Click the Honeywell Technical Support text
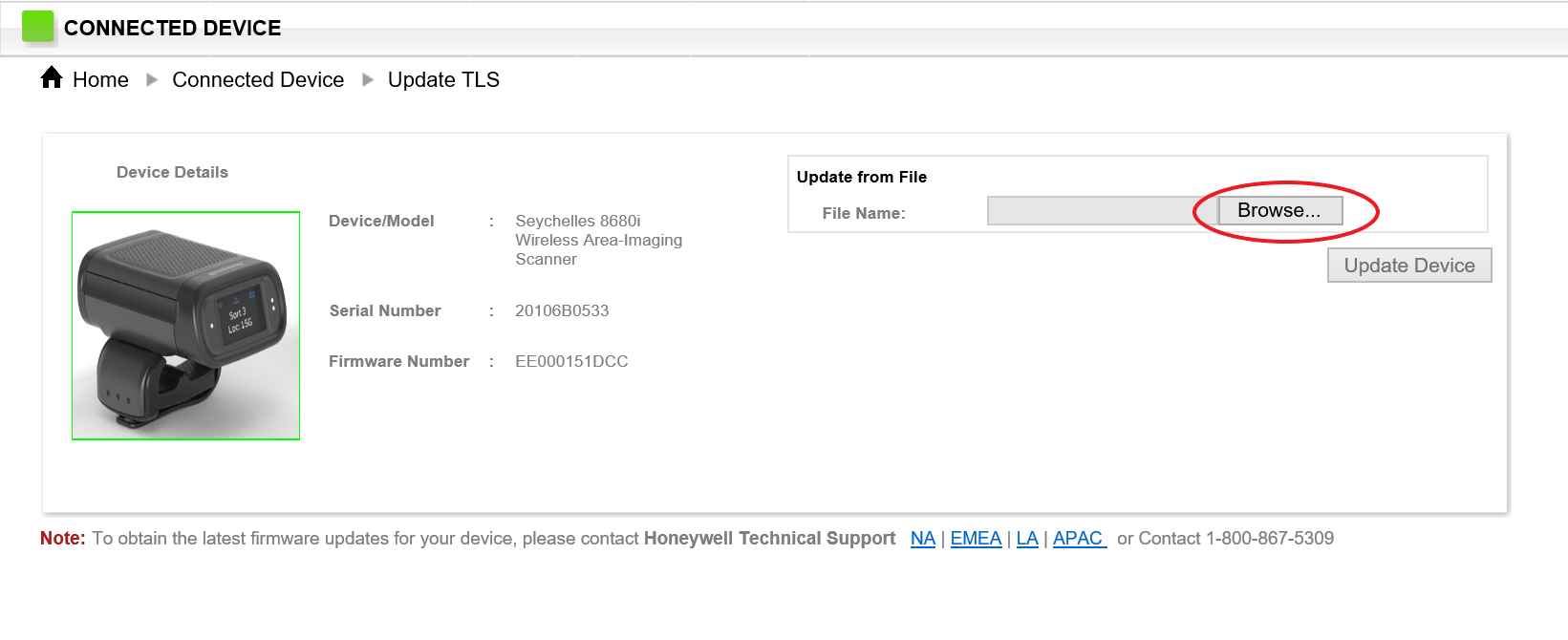1568x640 pixels. (770, 539)
